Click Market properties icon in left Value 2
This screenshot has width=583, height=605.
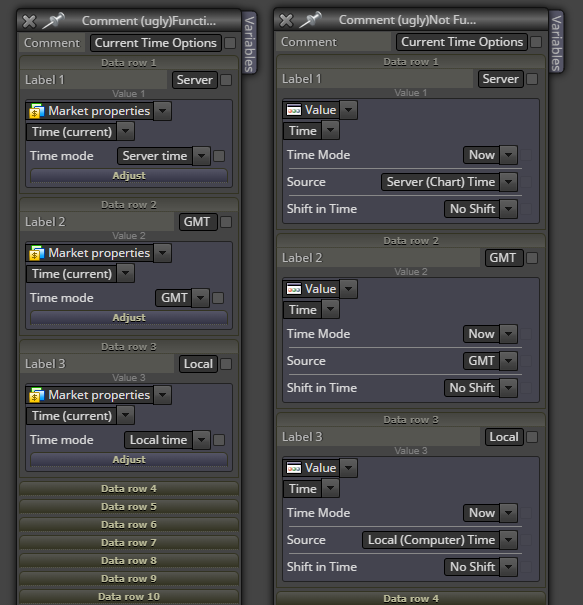(x=37, y=253)
